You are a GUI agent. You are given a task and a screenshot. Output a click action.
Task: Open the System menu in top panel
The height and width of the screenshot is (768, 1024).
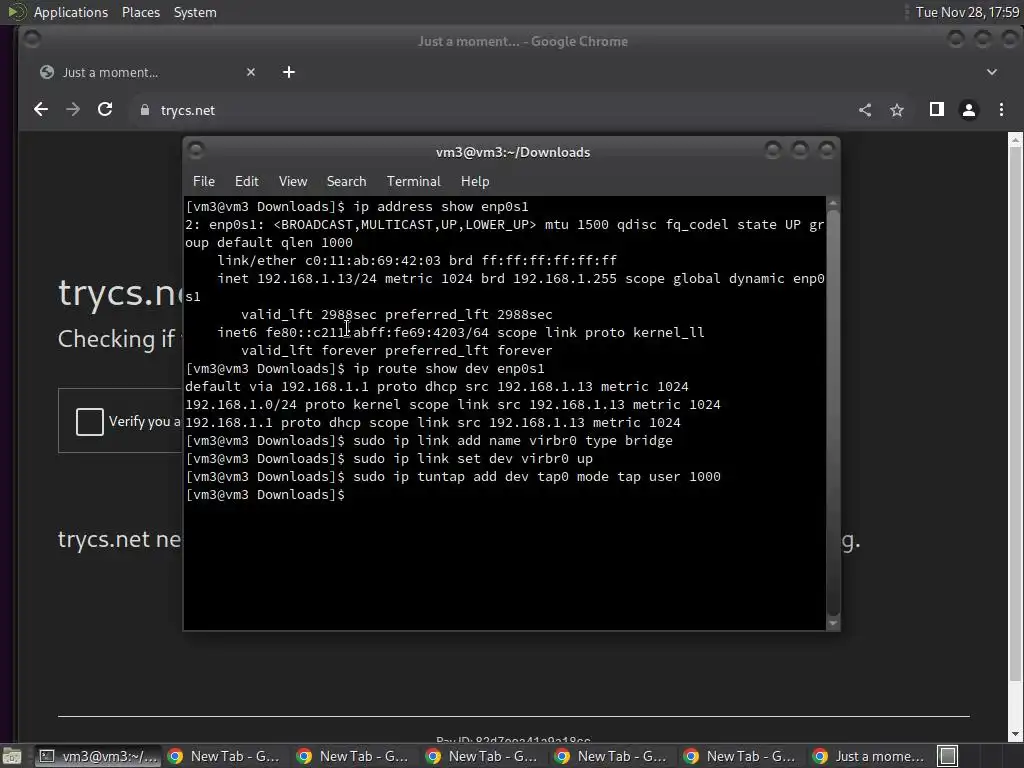point(195,12)
